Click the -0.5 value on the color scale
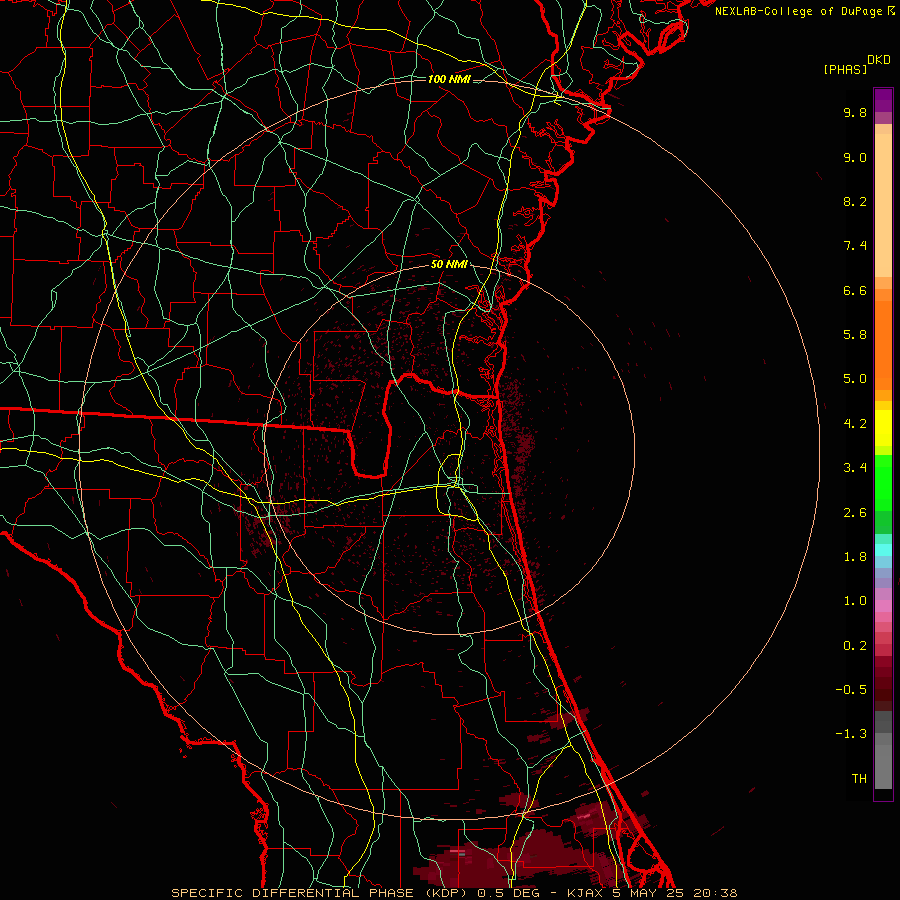The width and height of the screenshot is (900, 900). (x=851, y=689)
